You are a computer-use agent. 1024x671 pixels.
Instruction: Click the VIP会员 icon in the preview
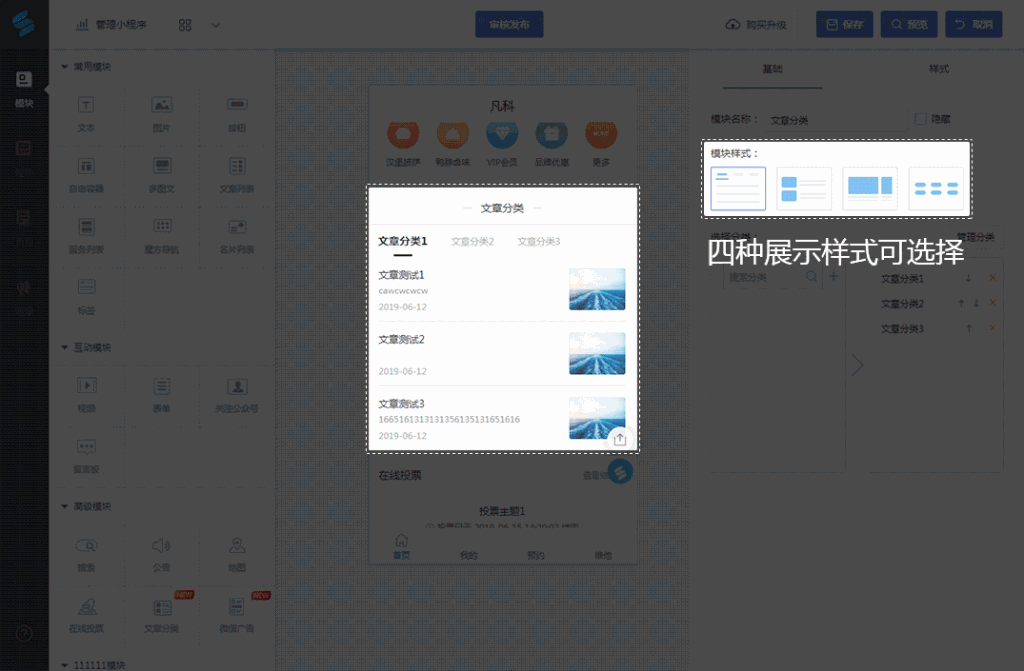pyautogui.click(x=502, y=134)
